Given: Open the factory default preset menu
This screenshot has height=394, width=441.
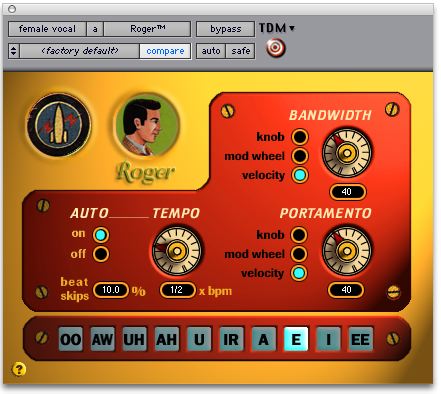Looking at the screenshot, I should click(x=80, y=51).
